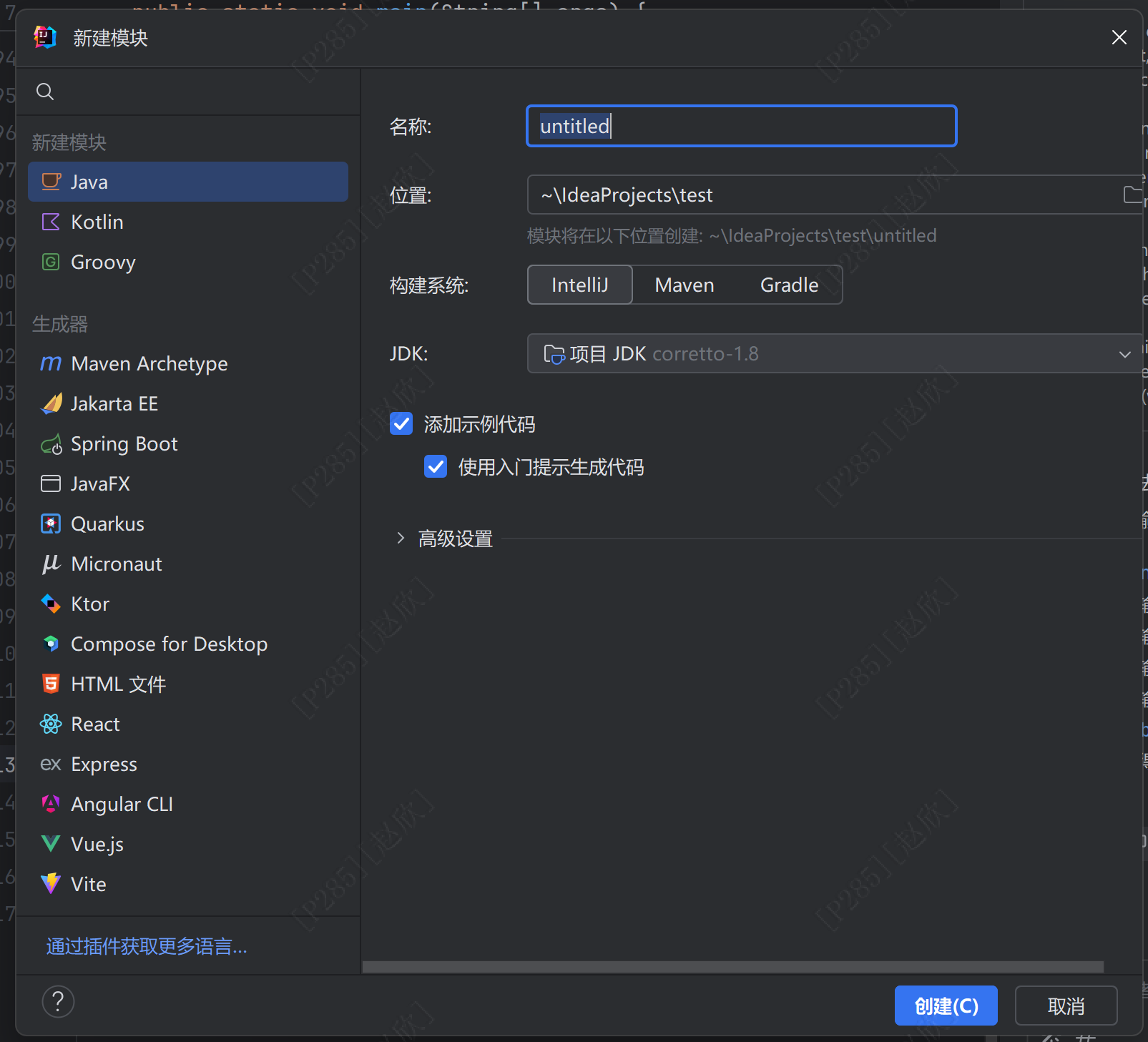Close the 新建模块 dialog
The image size is (1148, 1042).
(1119, 37)
